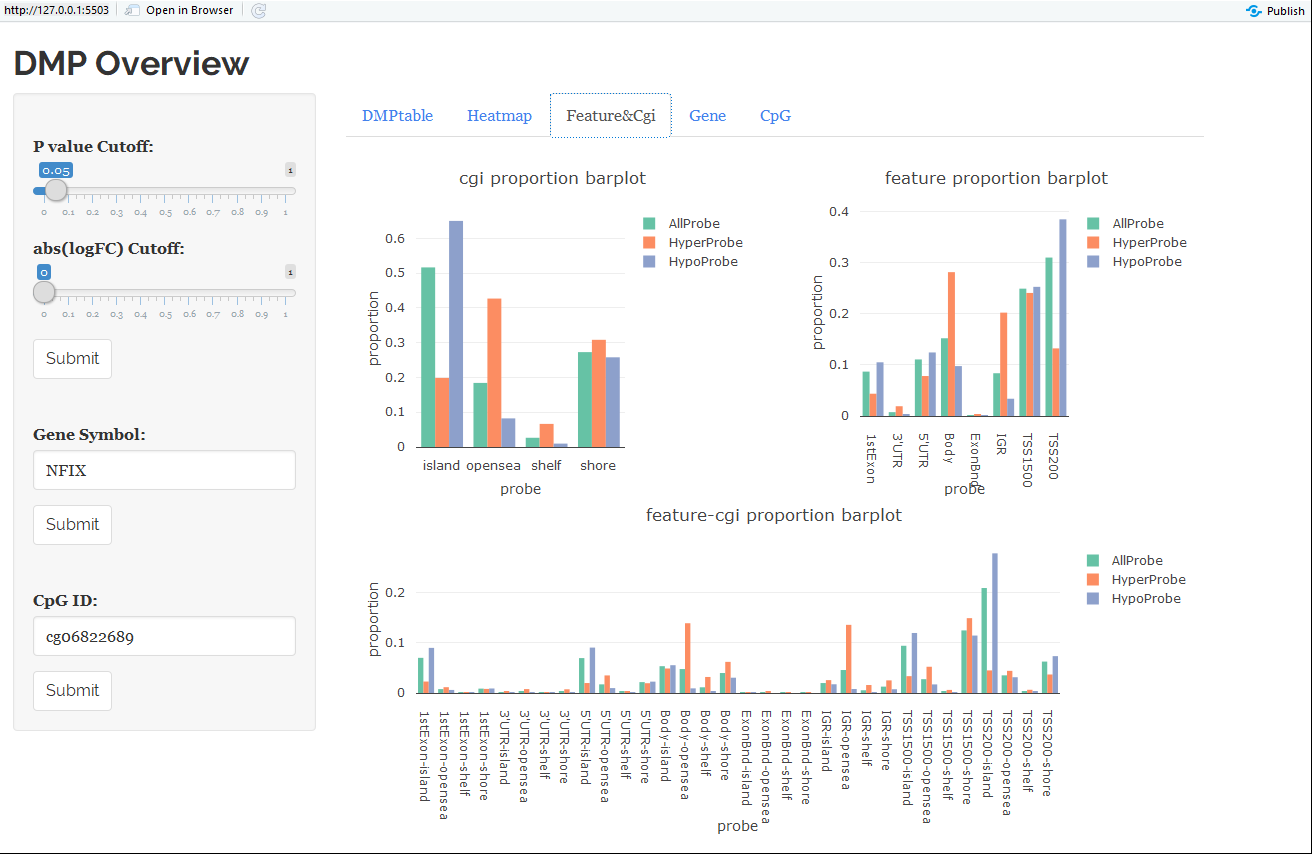Click the 'feature-cgi proportion barplot' title
The height and width of the screenshot is (854, 1312).
coord(774,515)
